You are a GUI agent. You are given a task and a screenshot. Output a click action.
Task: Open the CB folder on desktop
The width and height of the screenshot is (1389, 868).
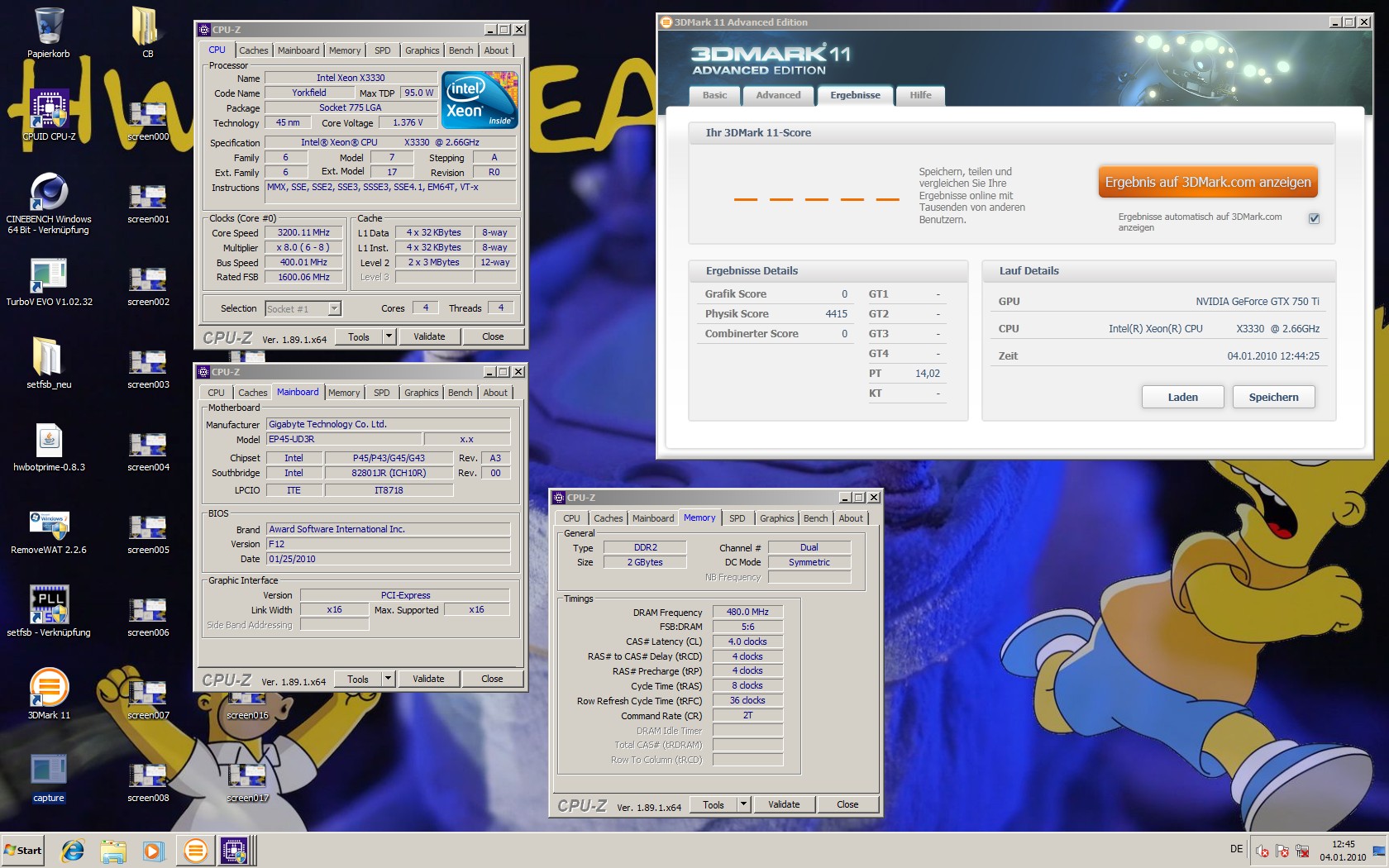point(147,33)
